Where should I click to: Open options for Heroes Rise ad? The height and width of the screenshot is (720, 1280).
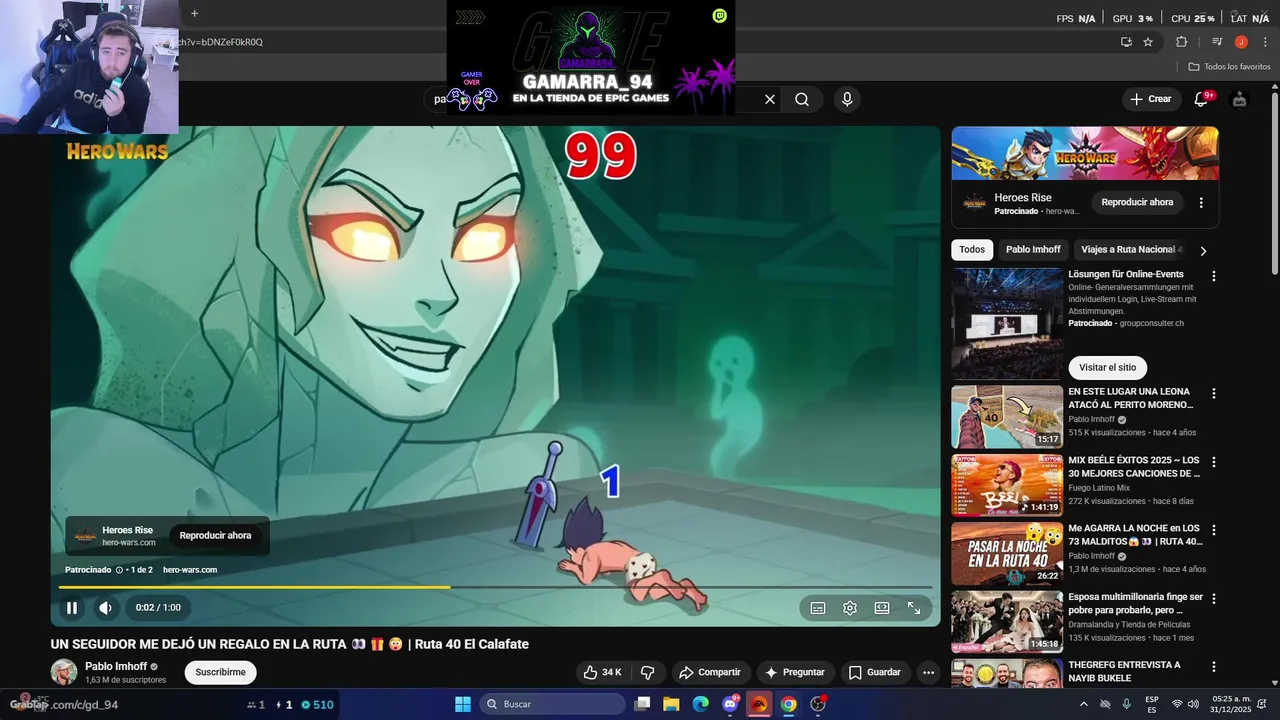tap(1201, 202)
